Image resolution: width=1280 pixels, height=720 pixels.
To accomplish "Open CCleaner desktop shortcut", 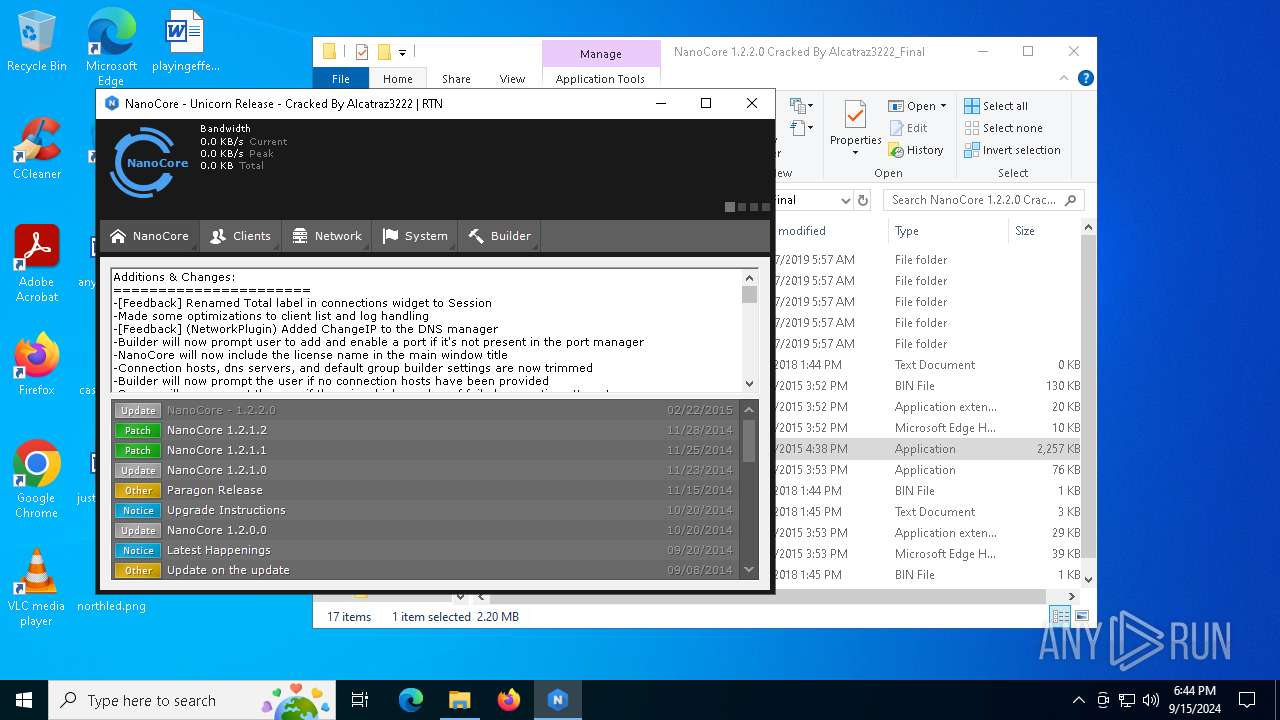I will point(37,148).
